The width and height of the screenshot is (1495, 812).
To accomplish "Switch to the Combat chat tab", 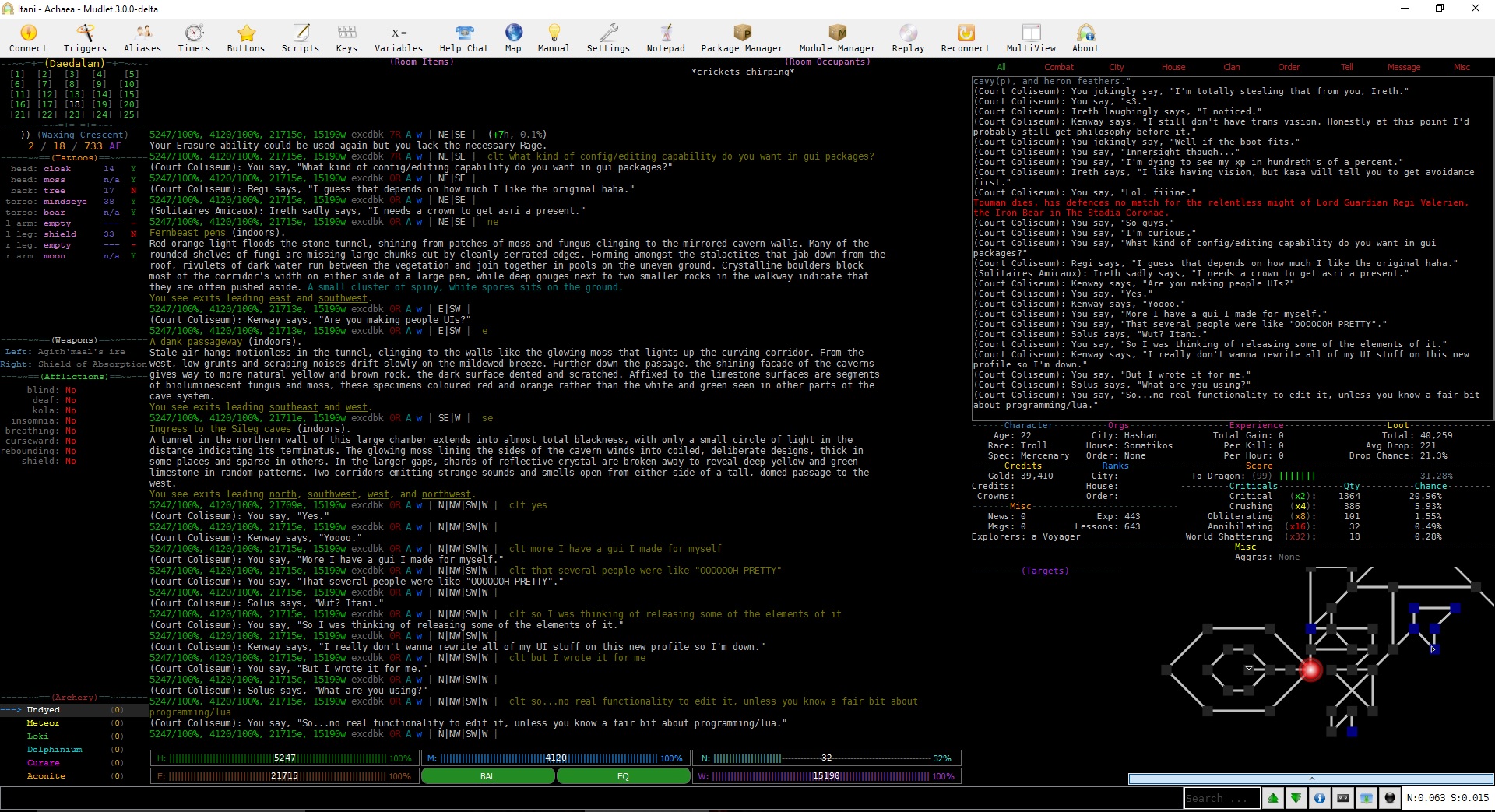I will click(1059, 67).
